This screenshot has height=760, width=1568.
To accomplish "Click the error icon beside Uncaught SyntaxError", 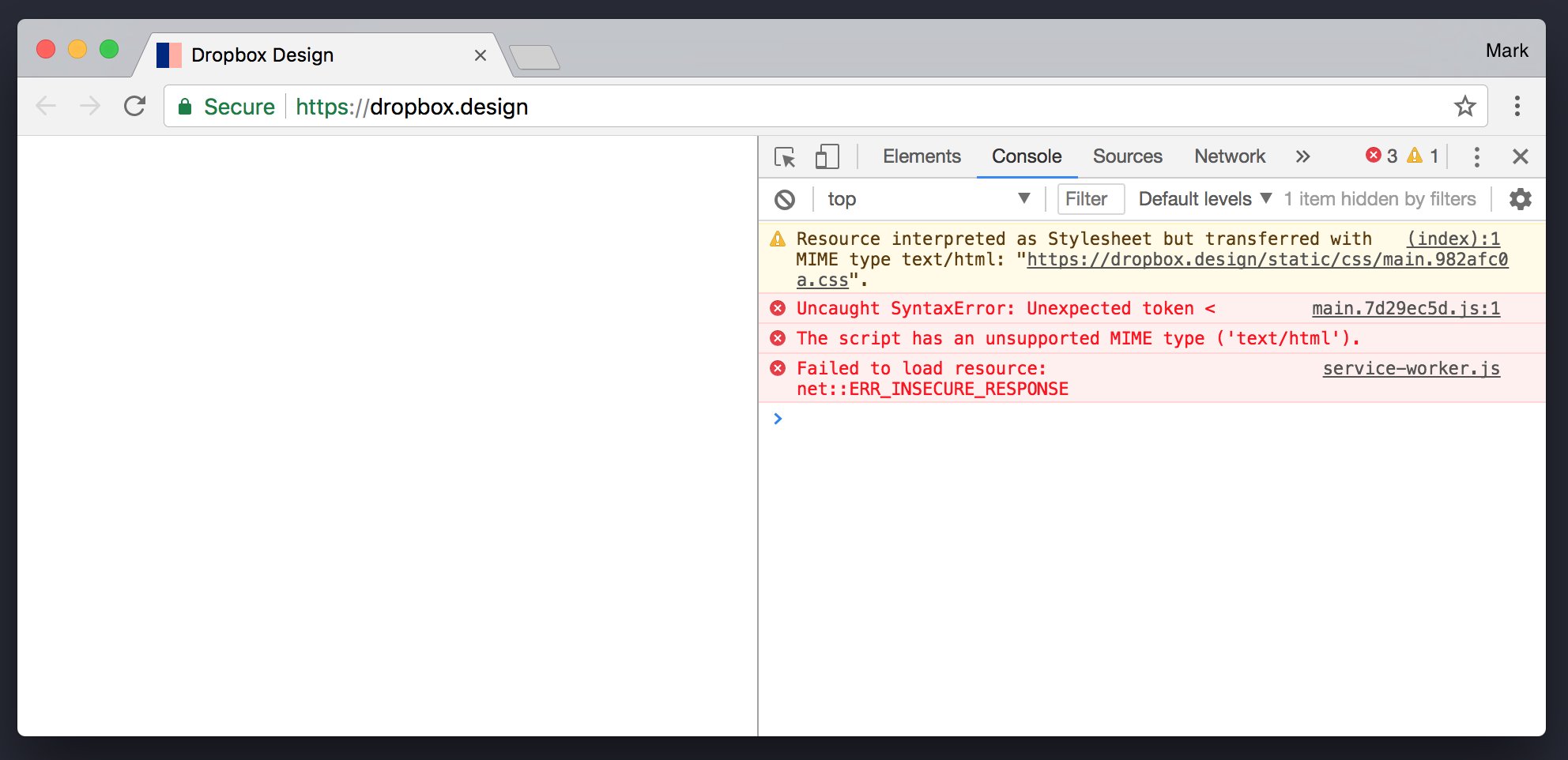I will (x=778, y=308).
